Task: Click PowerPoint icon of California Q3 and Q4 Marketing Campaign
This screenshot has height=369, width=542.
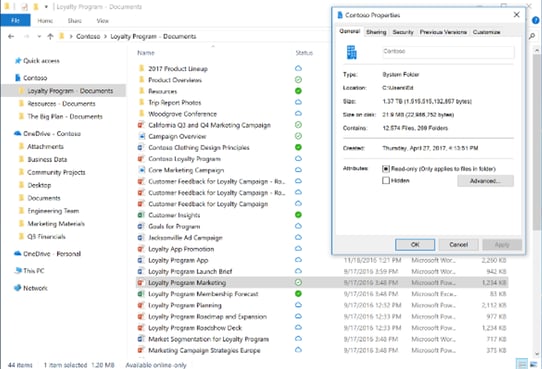Action: point(141,125)
